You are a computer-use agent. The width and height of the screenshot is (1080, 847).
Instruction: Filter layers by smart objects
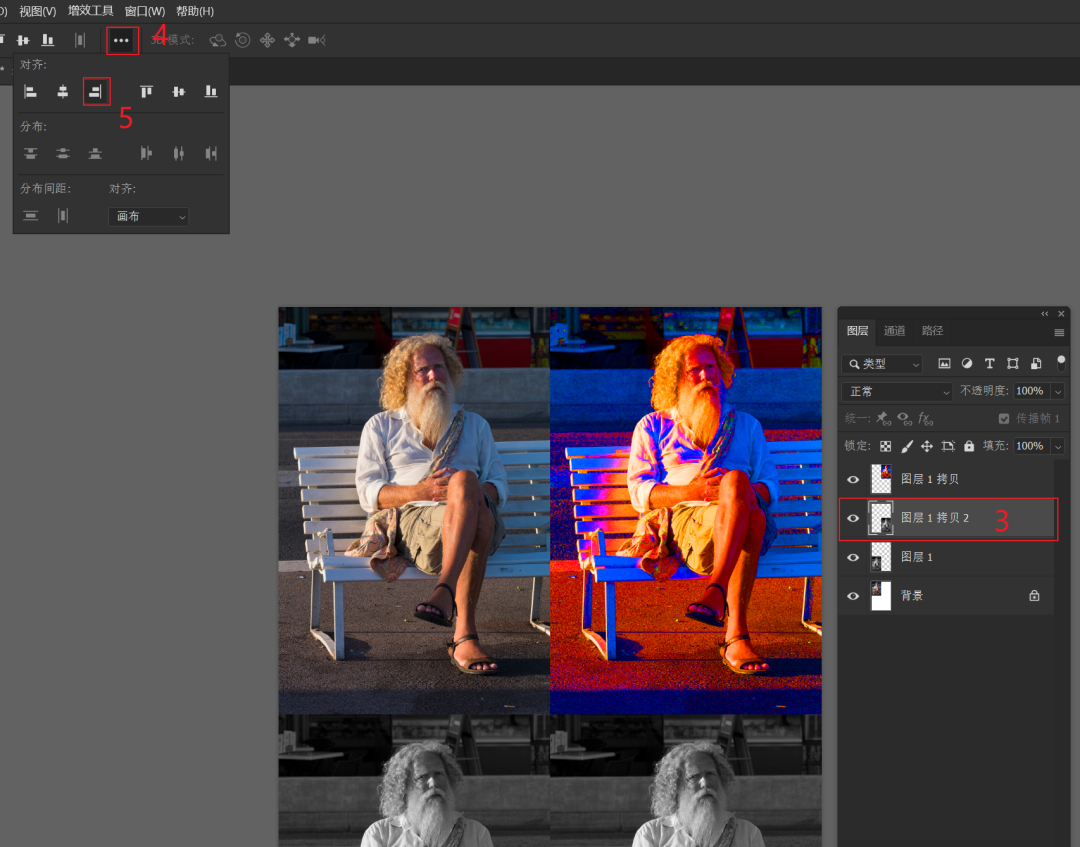(x=1036, y=364)
